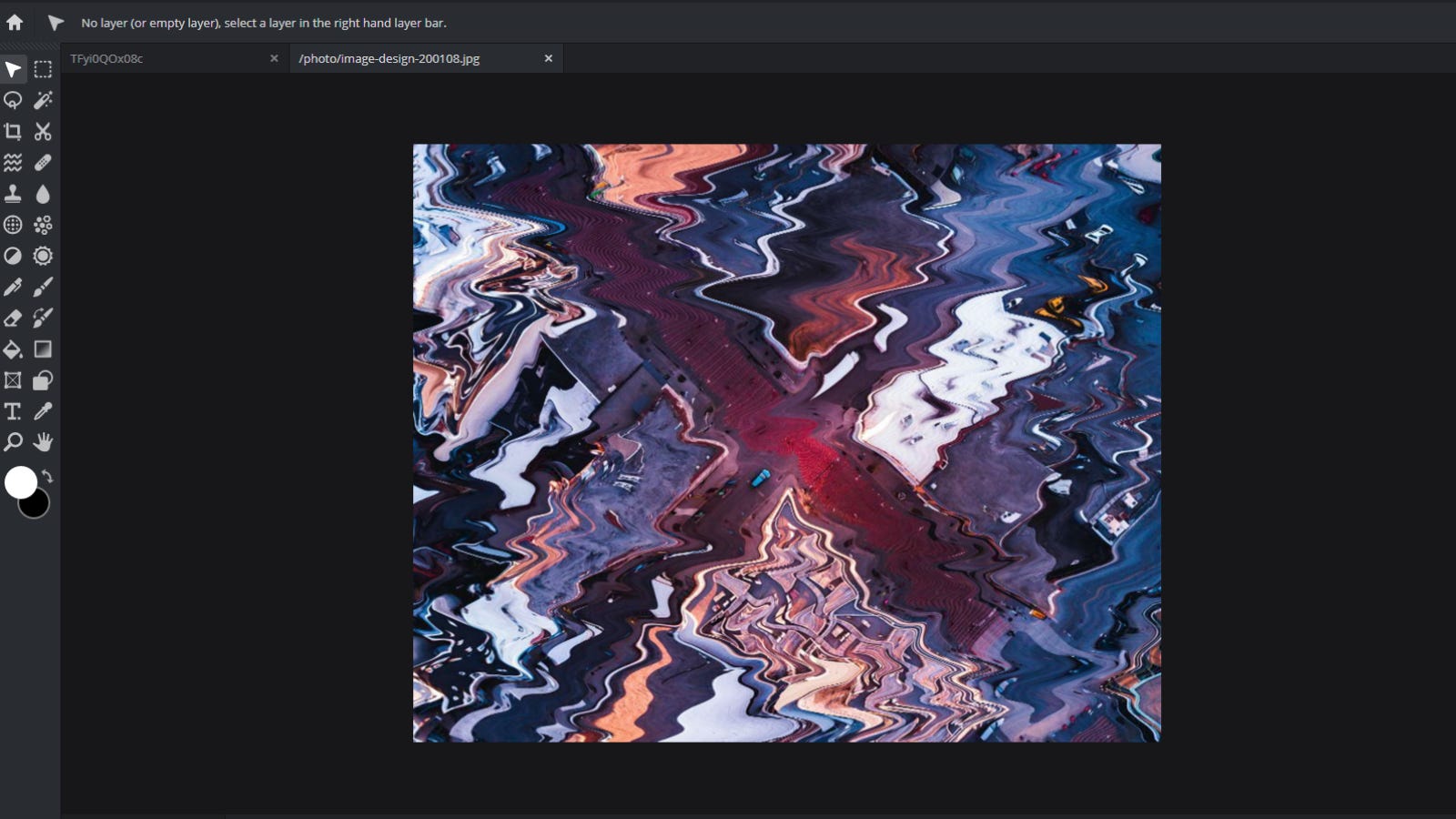1456x819 pixels.
Task: Select the Hand pan tool
Action: click(x=43, y=442)
